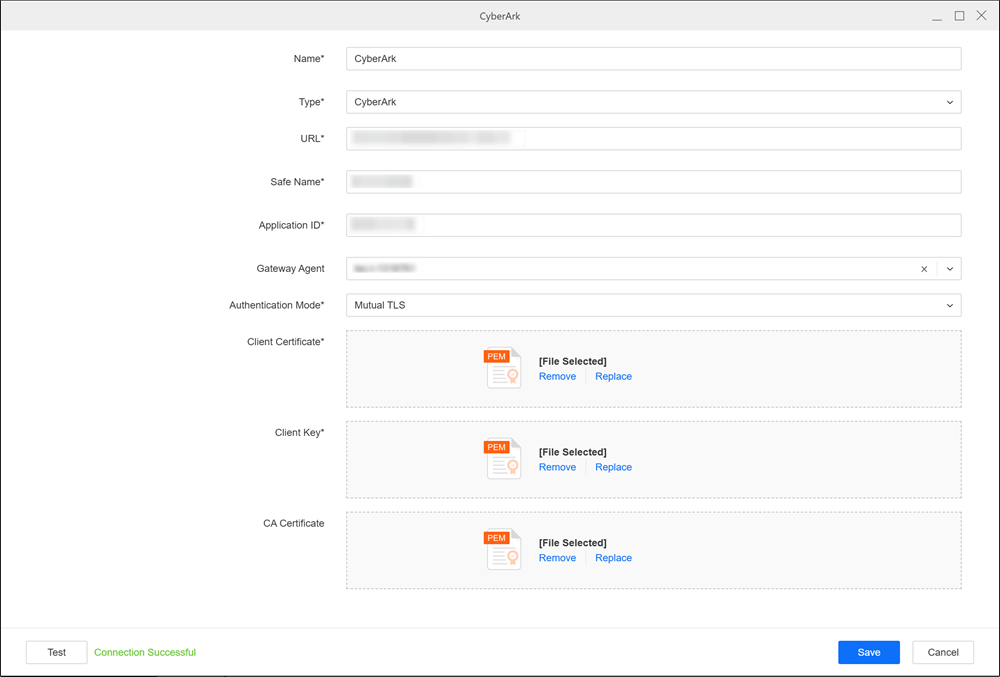This screenshot has height=677, width=1000.
Task: Remove the CA Certificate file
Action: pos(557,558)
